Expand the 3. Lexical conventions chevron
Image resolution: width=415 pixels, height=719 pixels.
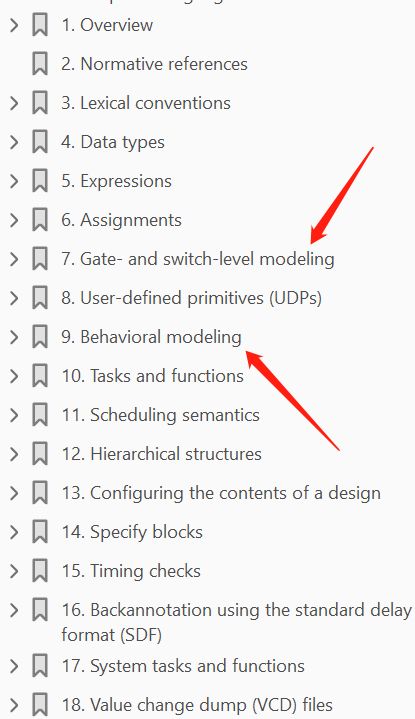coord(14,103)
